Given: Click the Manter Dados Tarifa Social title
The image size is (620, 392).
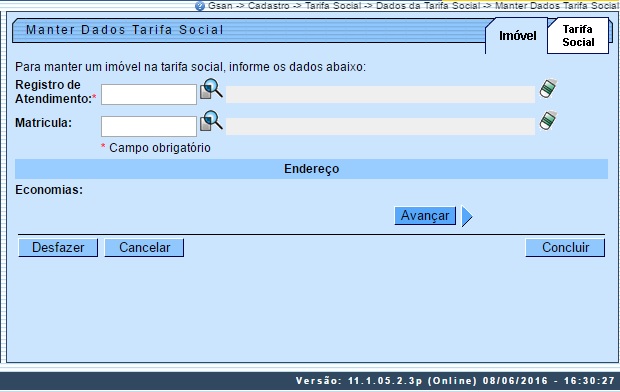Looking at the screenshot, I should click(125, 30).
